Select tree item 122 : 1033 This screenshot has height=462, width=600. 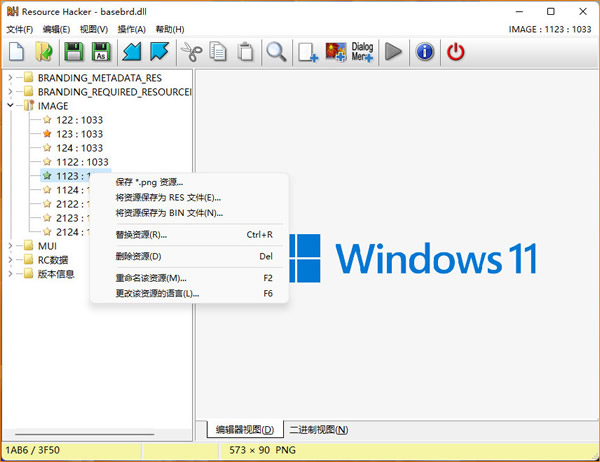(80, 120)
